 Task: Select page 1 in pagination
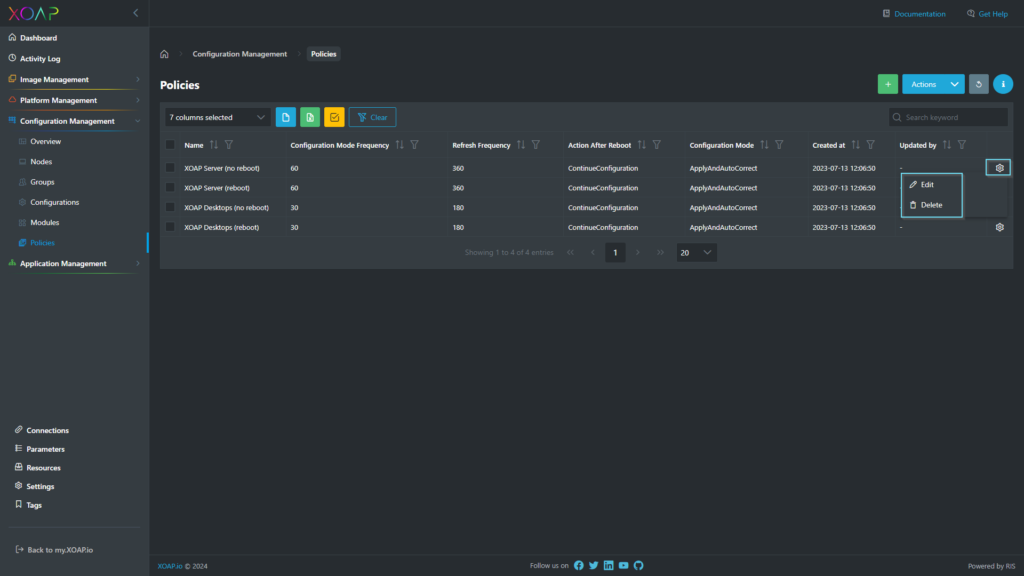[615, 253]
